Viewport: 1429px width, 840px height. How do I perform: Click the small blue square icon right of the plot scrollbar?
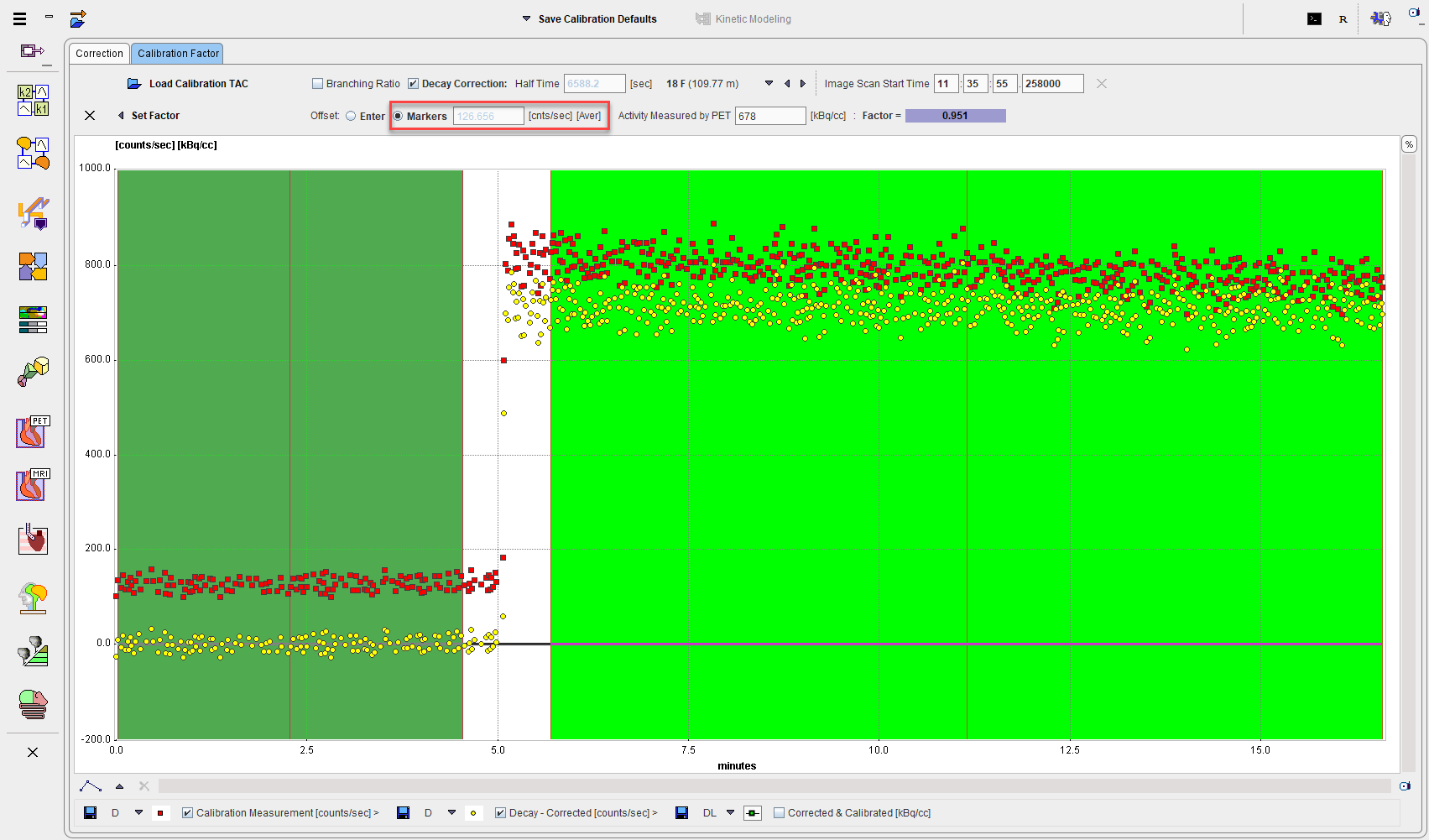coord(1406,786)
